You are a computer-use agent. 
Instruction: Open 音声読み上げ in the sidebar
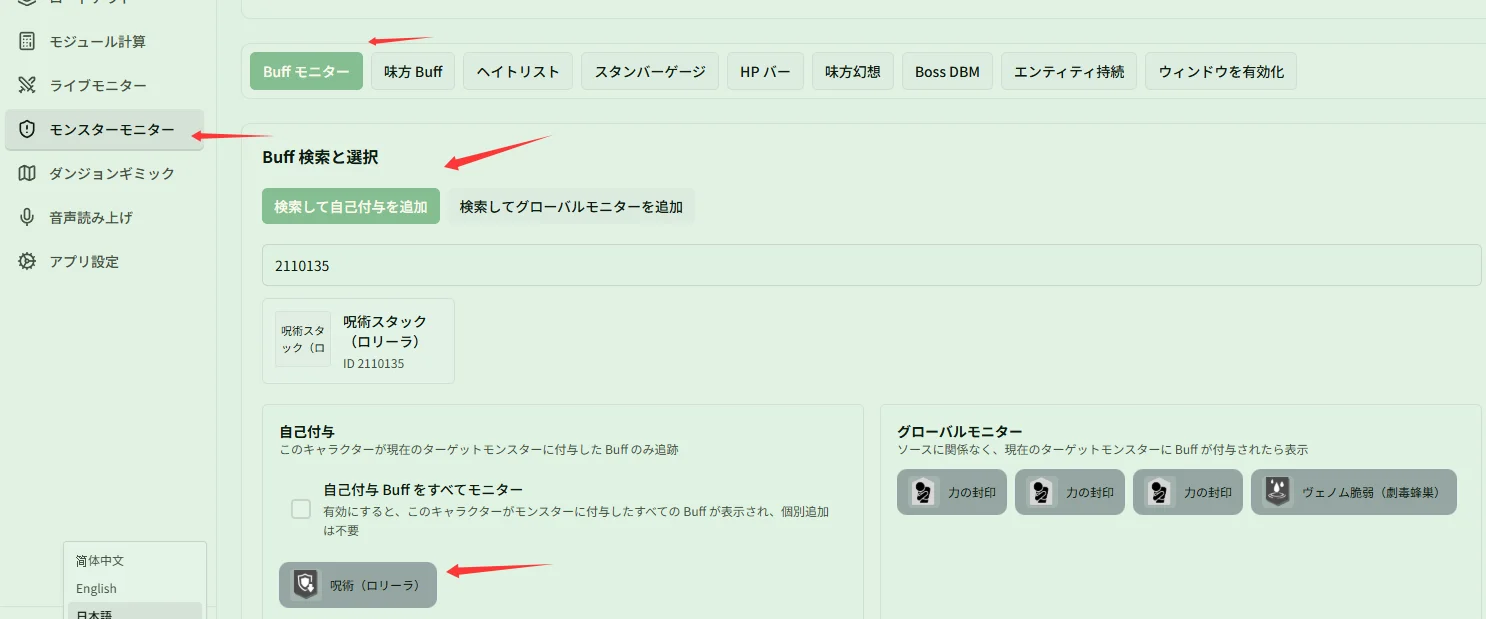pyautogui.click(x=104, y=217)
